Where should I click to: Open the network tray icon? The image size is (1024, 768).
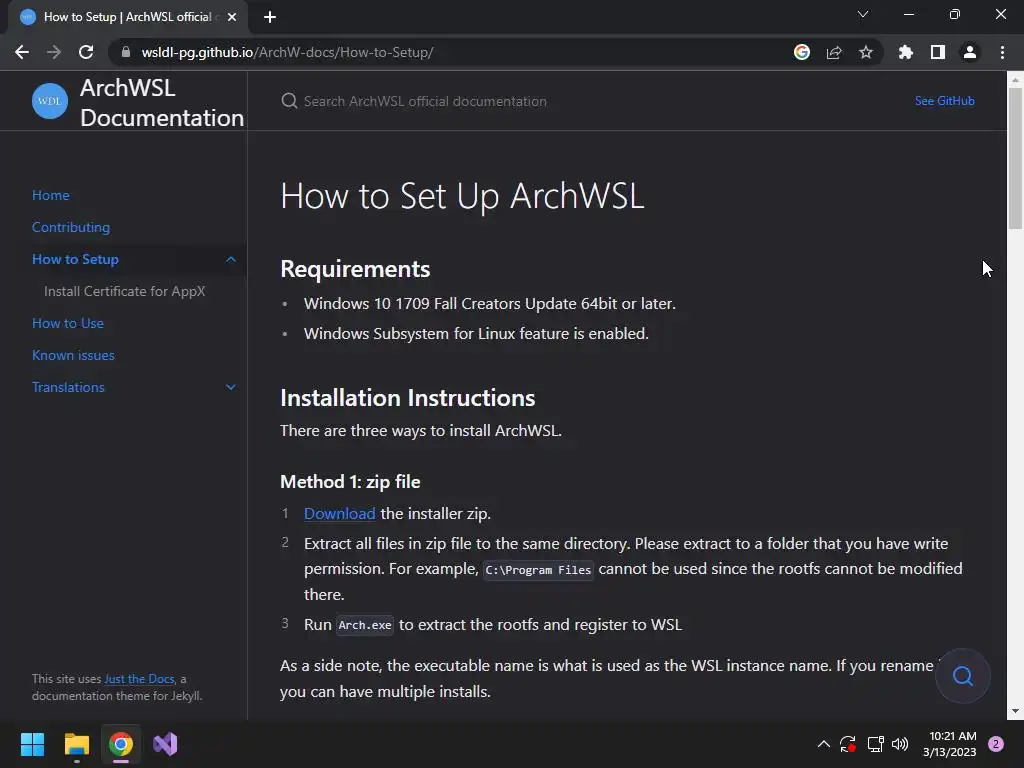pyautogui.click(x=875, y=744)
